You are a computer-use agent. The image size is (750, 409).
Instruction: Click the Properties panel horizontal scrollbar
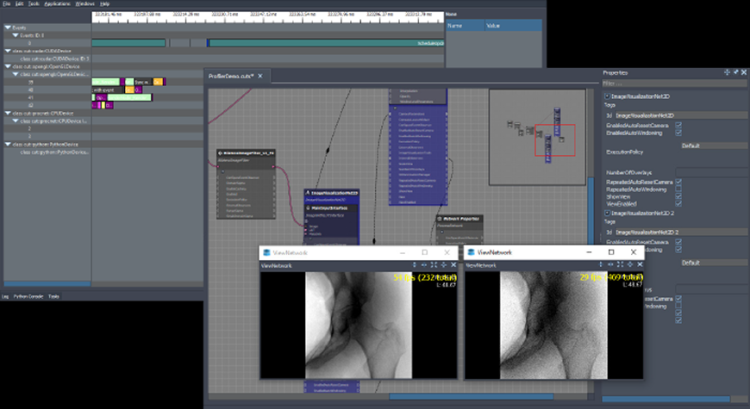[x=666, y=398]
